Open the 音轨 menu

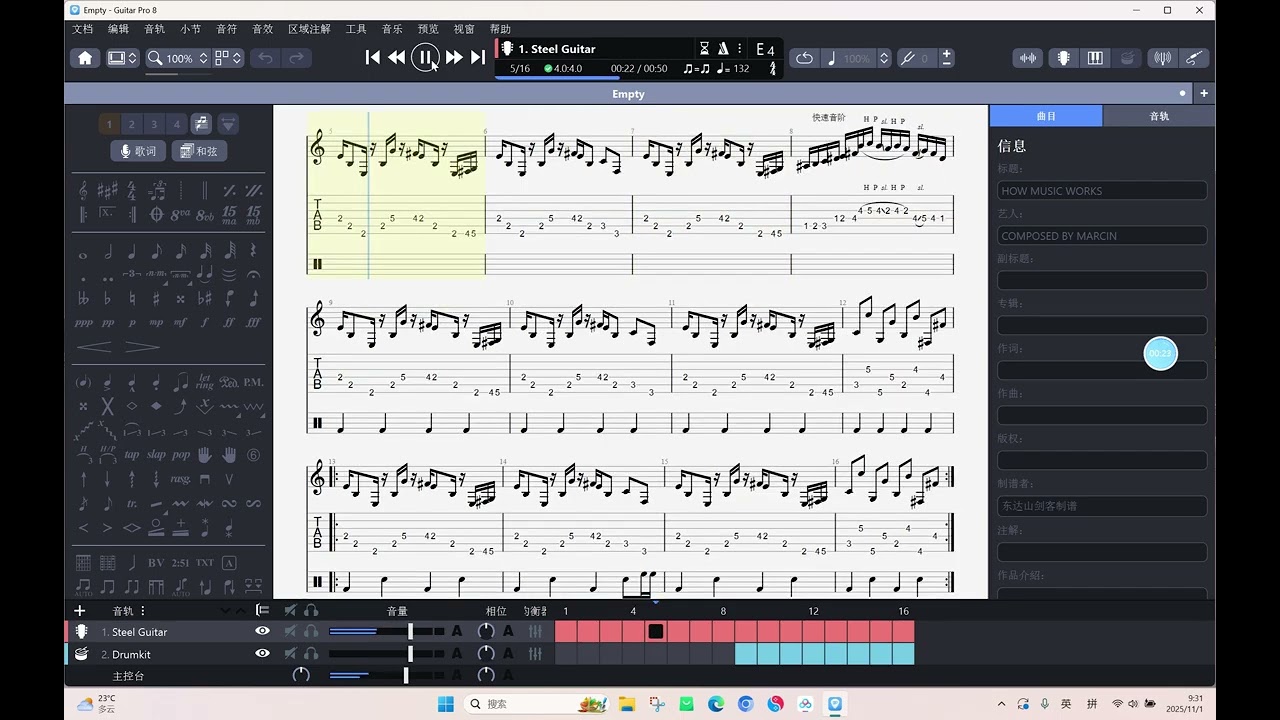click(x=154, y=29)
